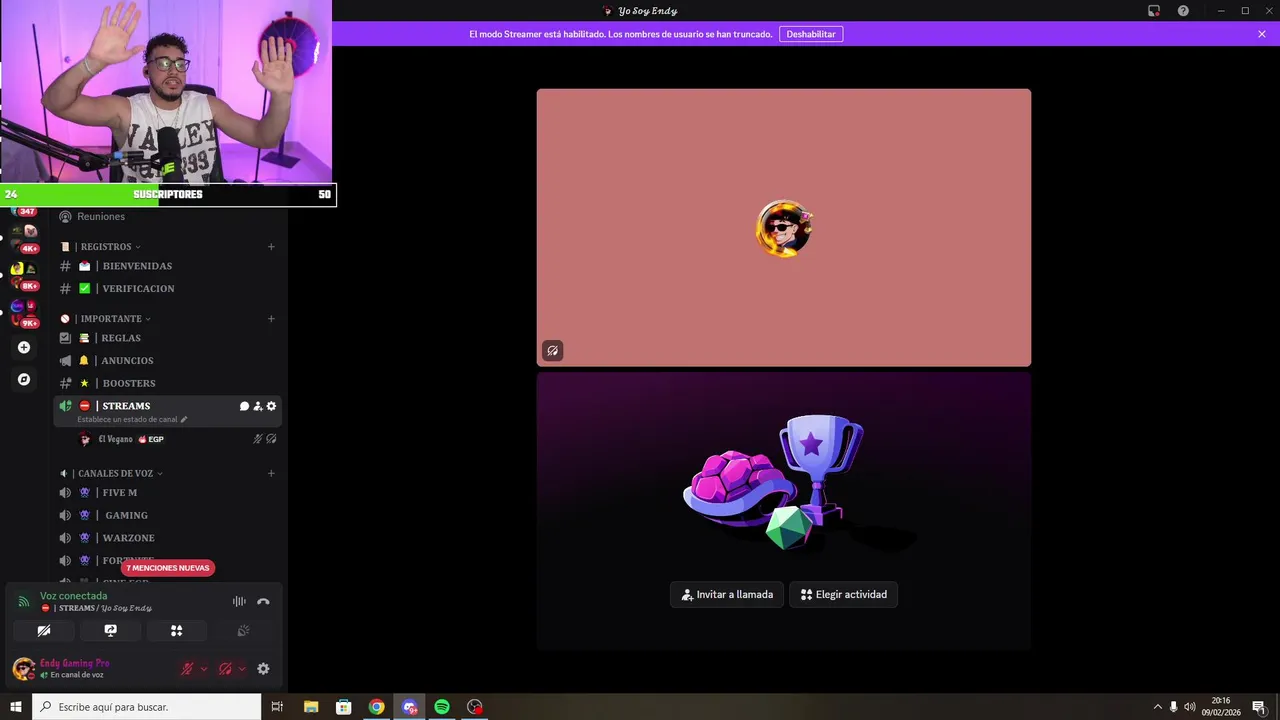The height and width of the screenshot is (720, 1280).
Task: Open File Explorer from taskbar
Action: pyautogui.click(x=311, y=707)
